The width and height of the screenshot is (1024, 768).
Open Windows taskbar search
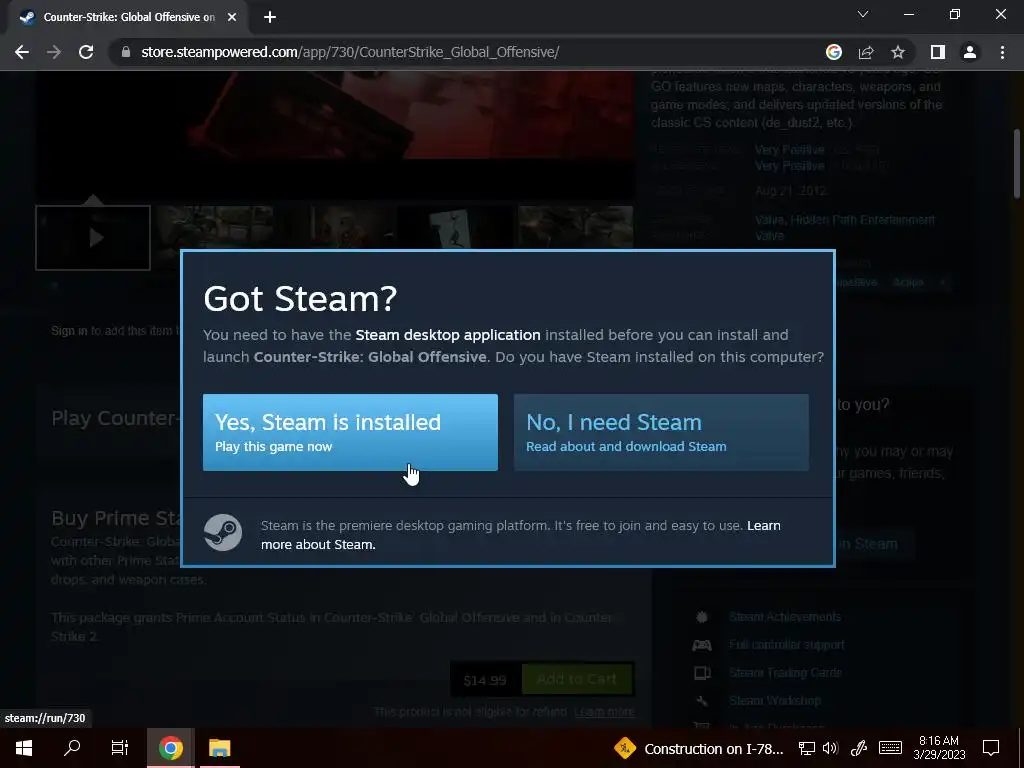pos(72,748)
